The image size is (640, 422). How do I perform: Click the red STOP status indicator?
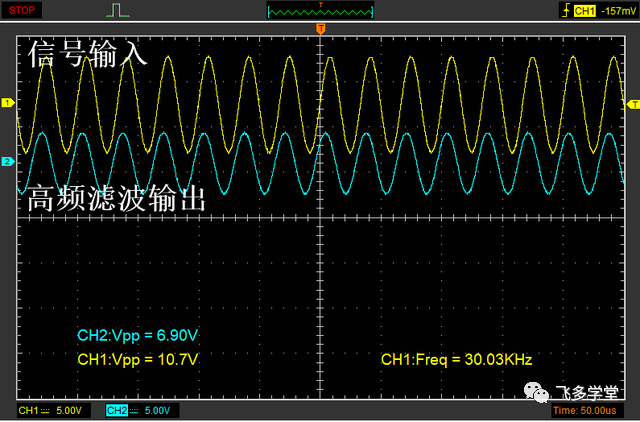point(22,10)
